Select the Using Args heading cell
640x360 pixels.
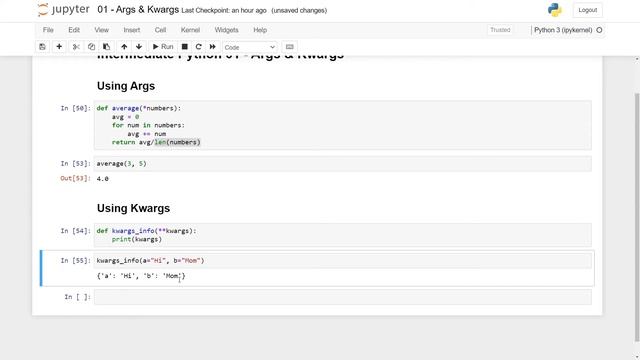(x=126, y=86)
